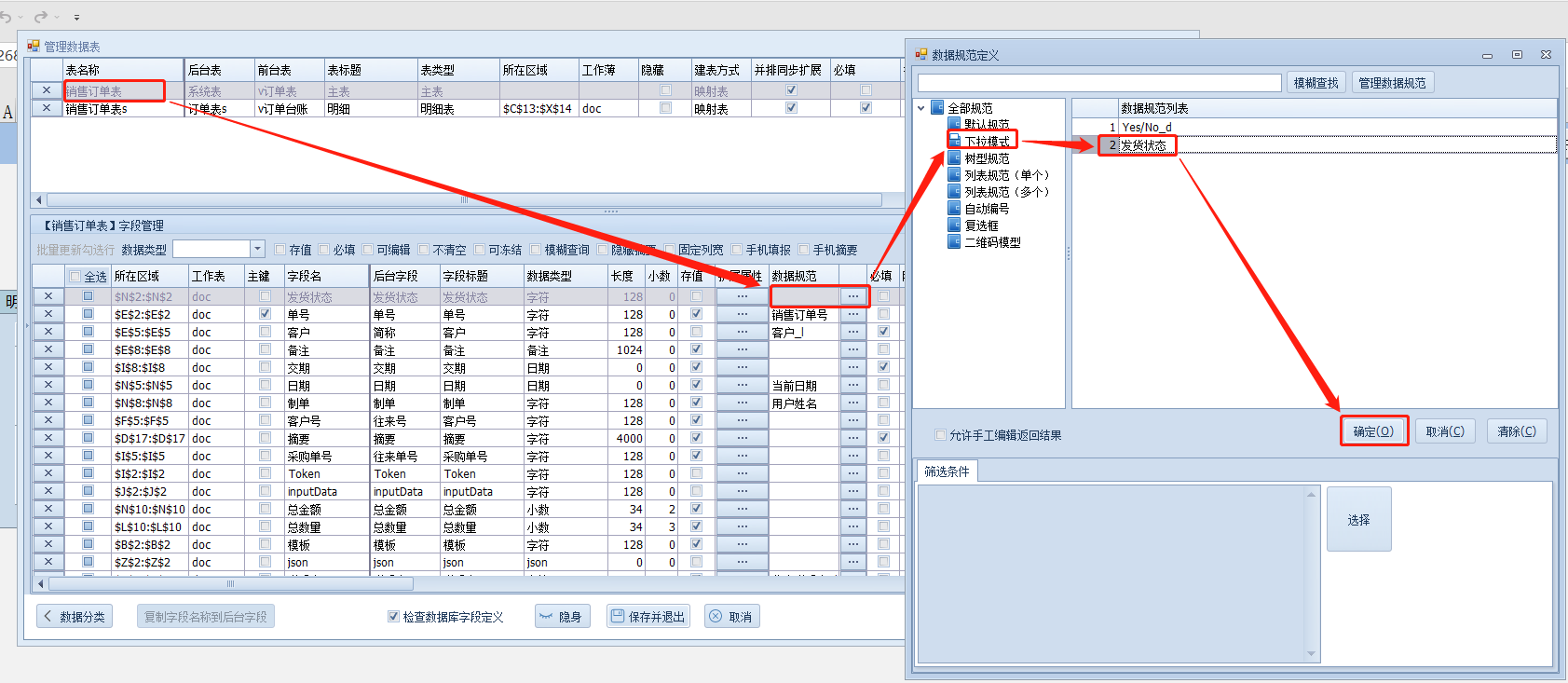Click the undo arrow in top toolbar
Screen dimensions: 1568x683
click(x=7, y=17)
